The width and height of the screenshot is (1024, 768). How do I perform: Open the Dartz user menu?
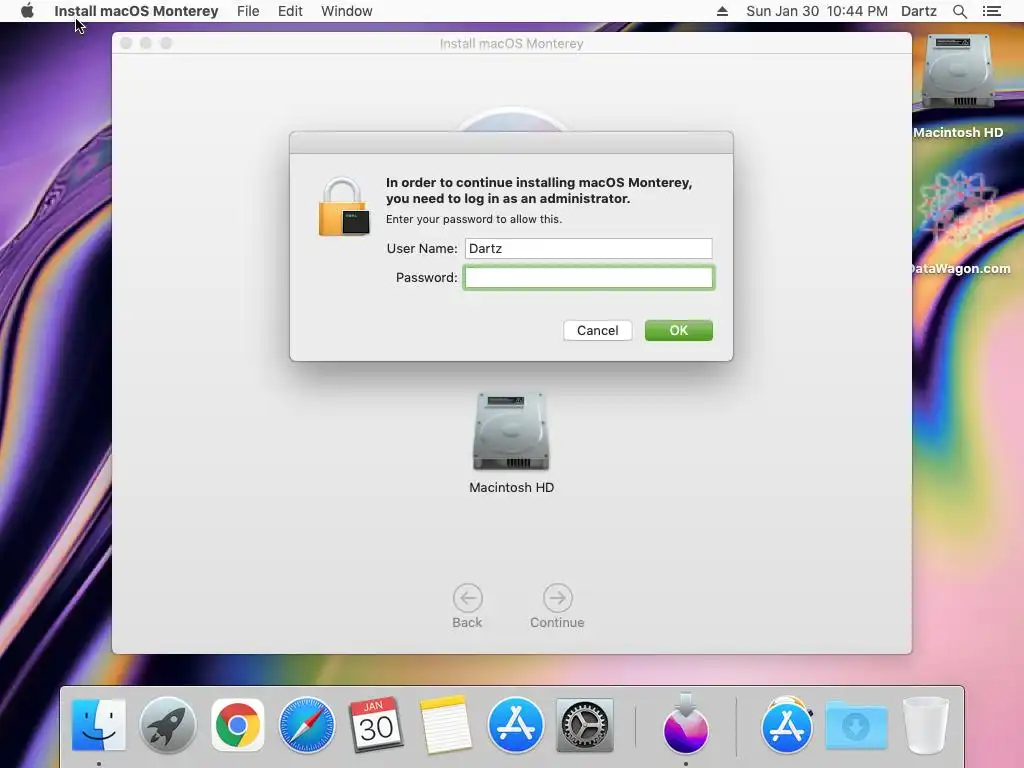pos(918,11)
